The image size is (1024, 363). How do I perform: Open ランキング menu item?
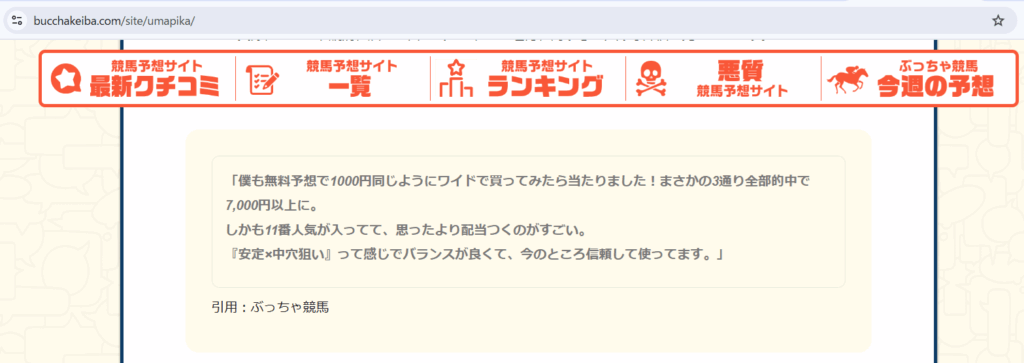click(x=545, y=78)
